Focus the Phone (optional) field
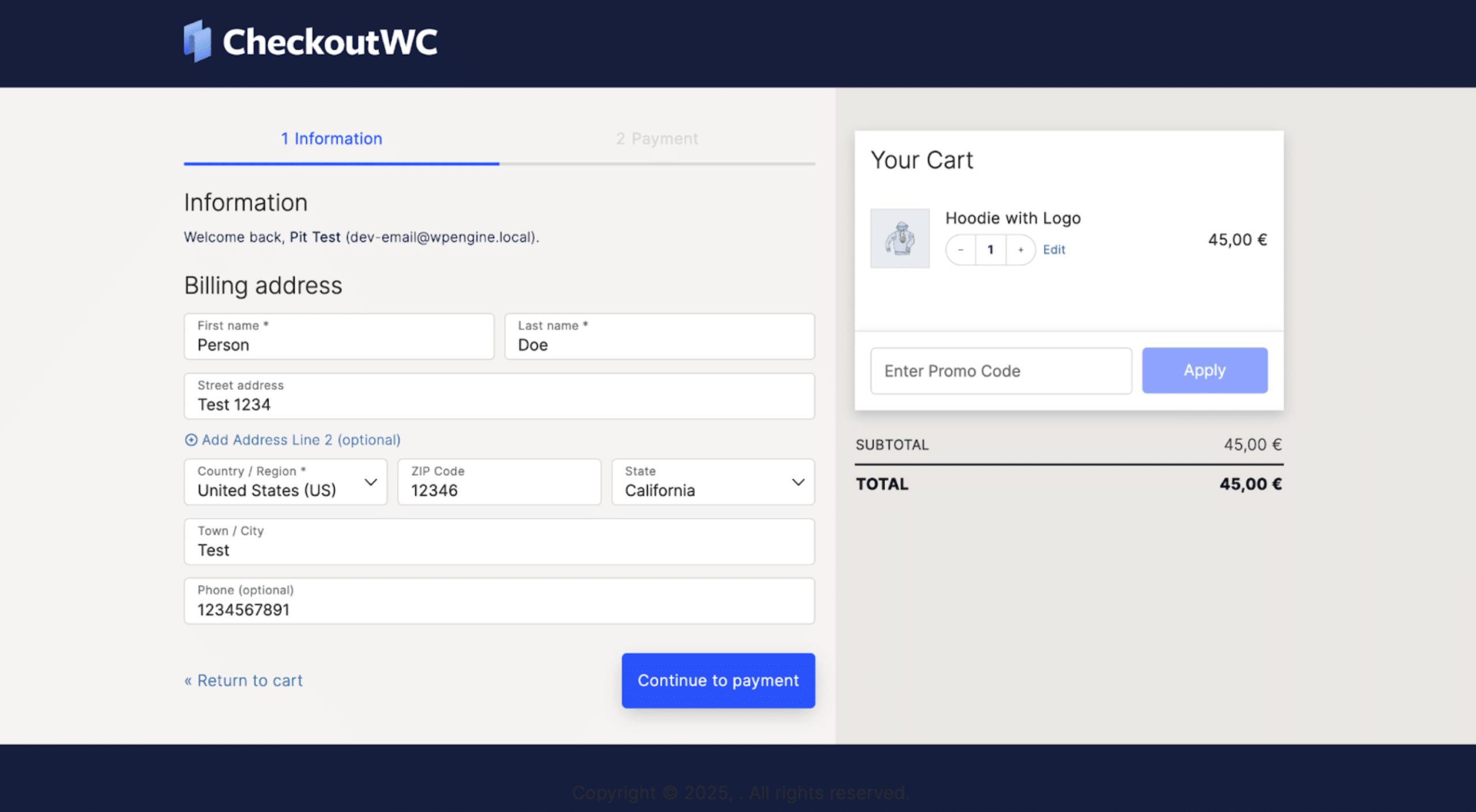The height and width of the screenshot is (812, 1476). [x=499, y=602]
